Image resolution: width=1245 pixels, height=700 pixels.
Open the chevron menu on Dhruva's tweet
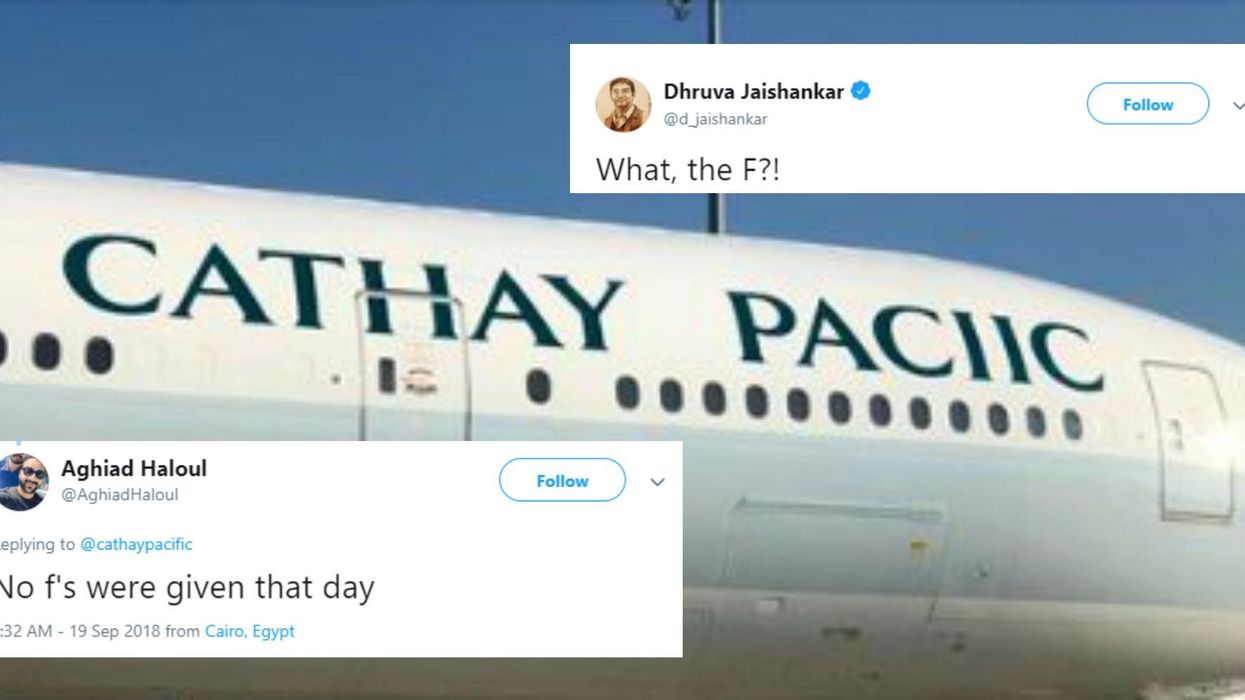point(1238,105)
